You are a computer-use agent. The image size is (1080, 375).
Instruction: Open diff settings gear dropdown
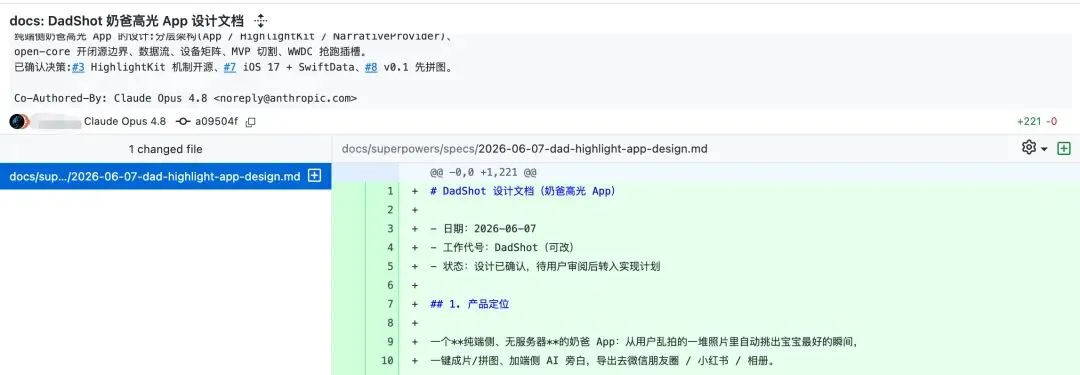[x=1035, y=148]
